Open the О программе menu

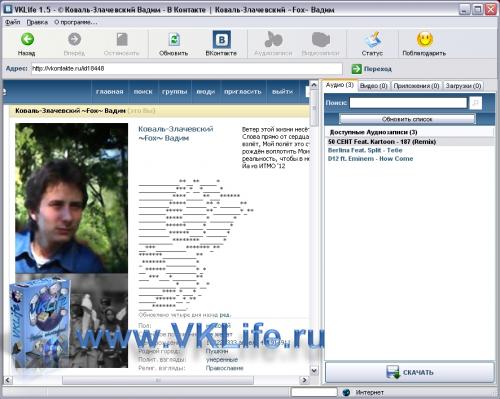click(76, 22)
